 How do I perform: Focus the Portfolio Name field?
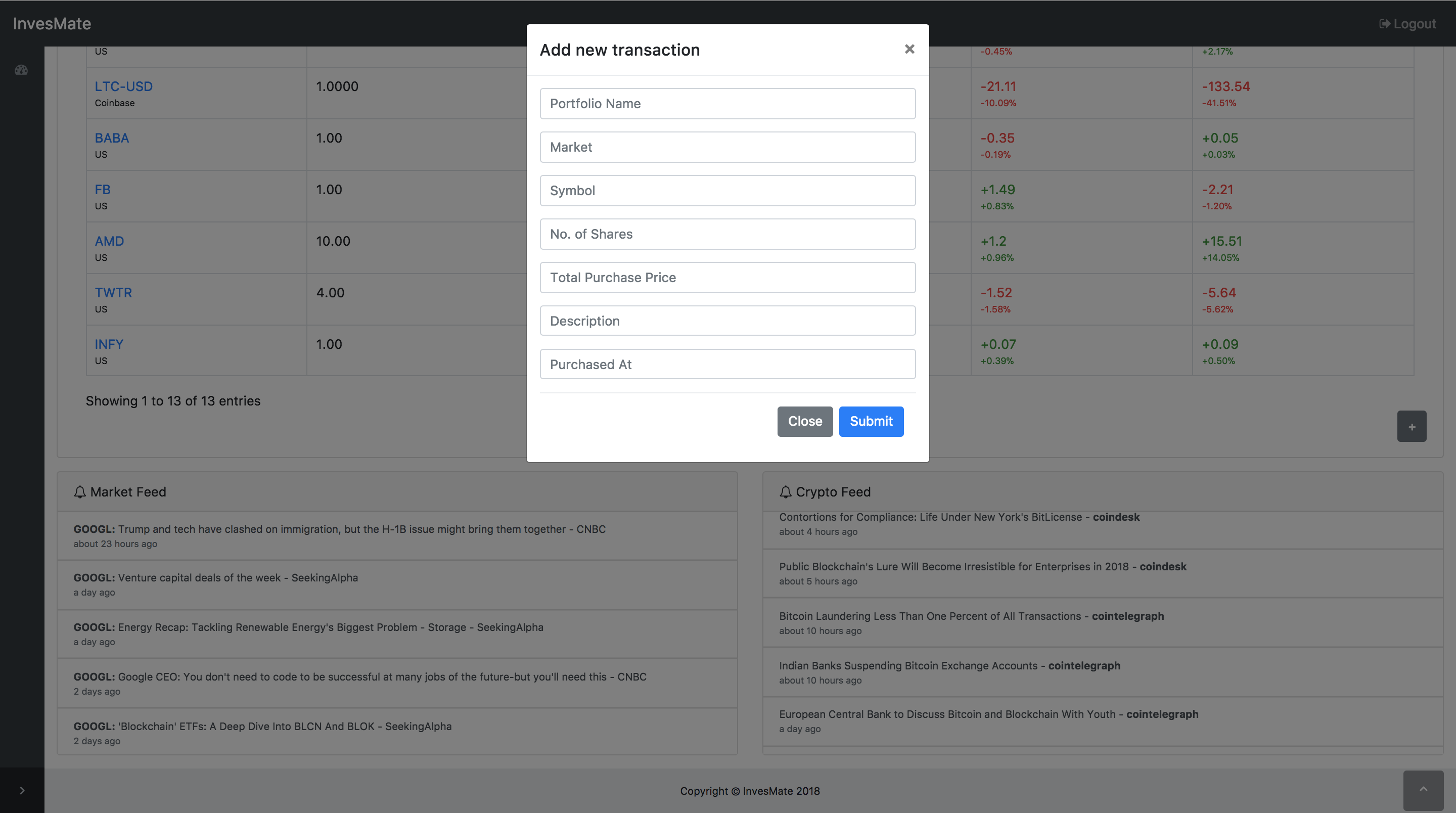pyautogui.click(x=727, y=104)
